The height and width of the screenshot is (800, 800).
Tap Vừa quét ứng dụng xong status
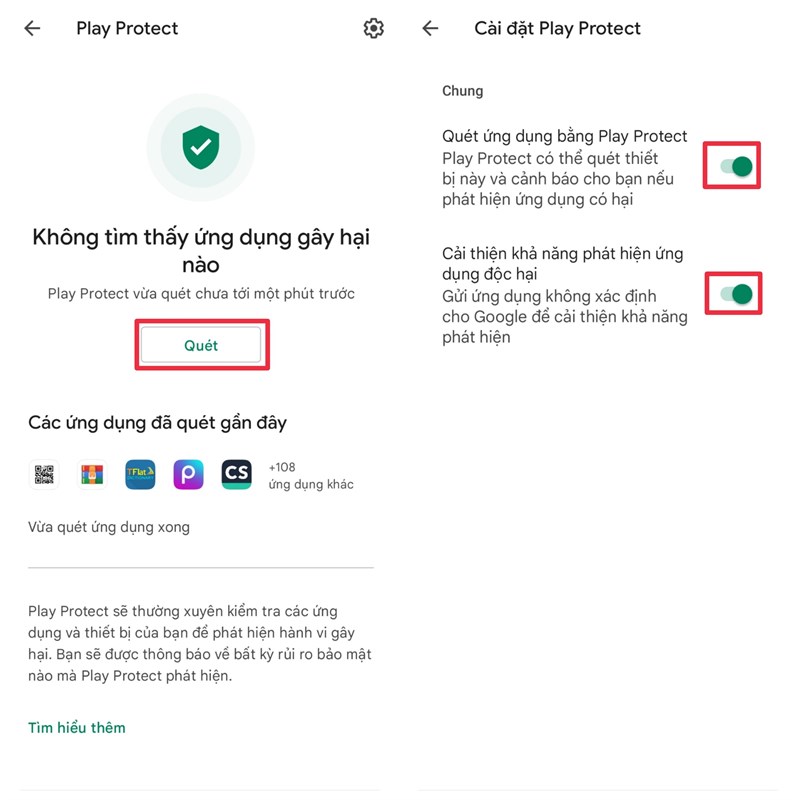(109, 527)
